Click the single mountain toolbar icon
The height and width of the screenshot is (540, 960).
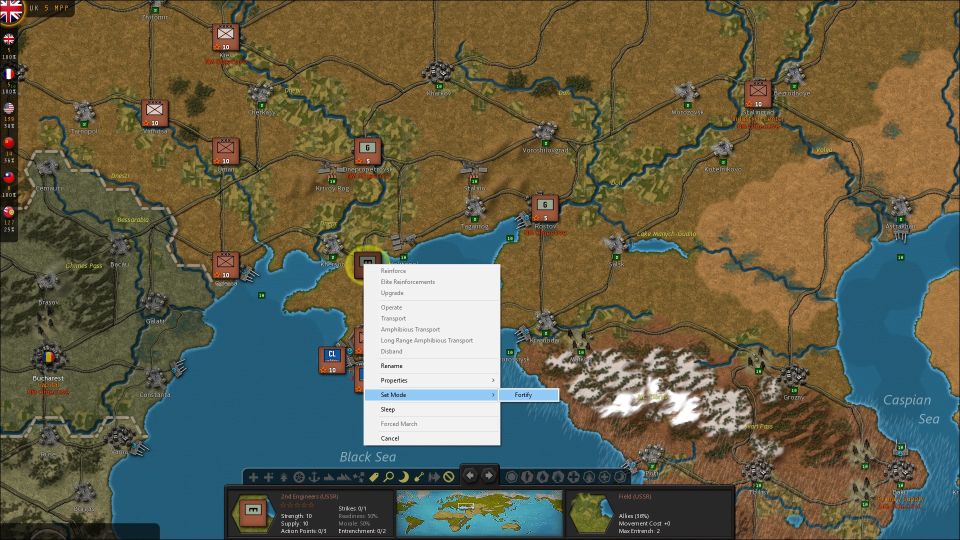pyautogui.click(x=329, y=476)
